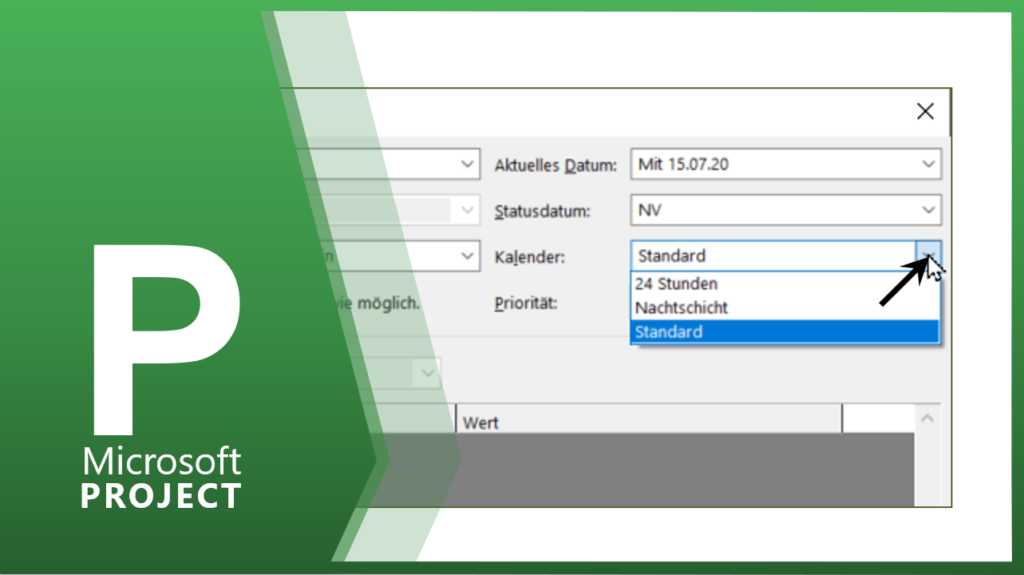Expand the Statusdatum dropdown arrow
The width and height of the screenshot is (1024, 575).
(x=928, y=210)
